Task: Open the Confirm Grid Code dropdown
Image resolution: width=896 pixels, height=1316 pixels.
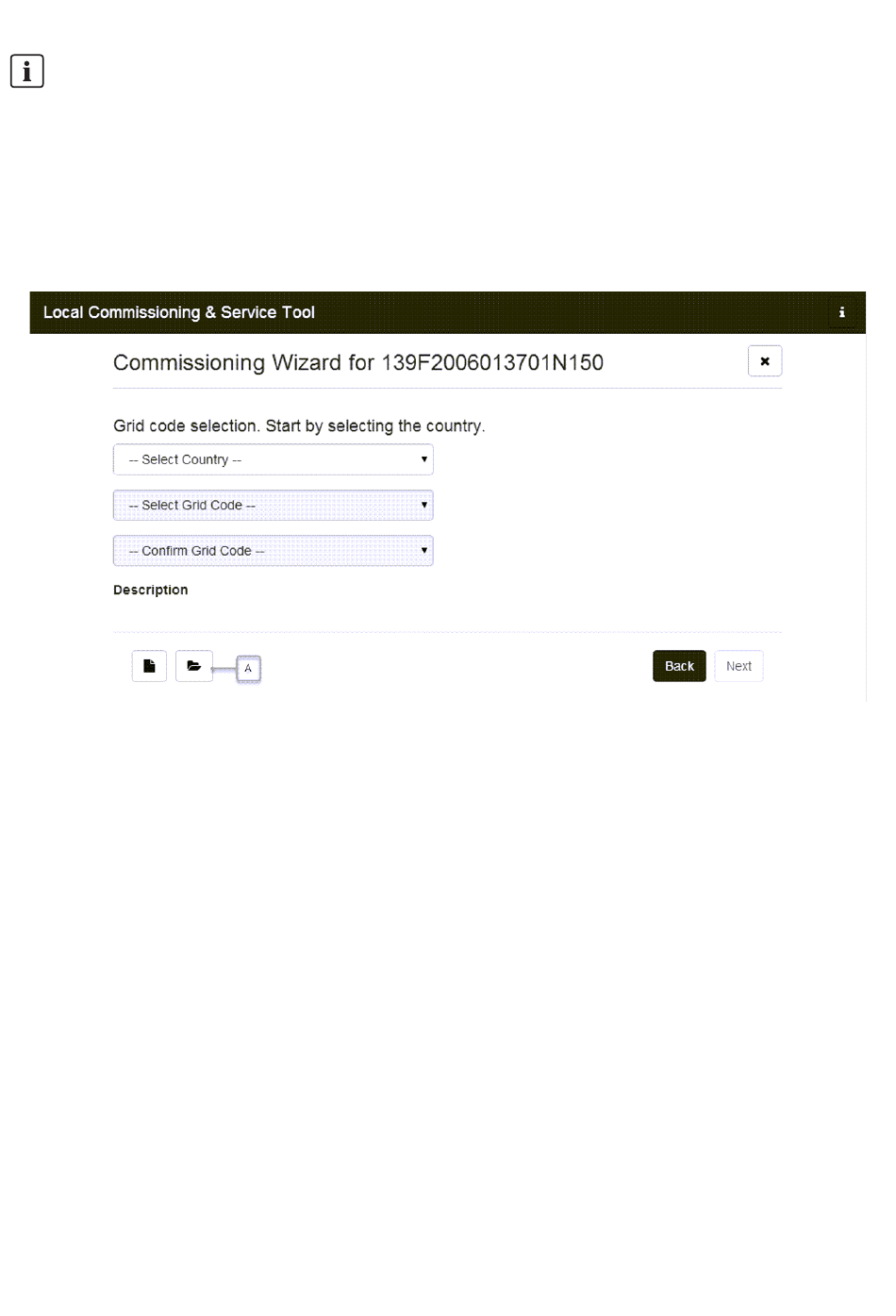Action: click(274, 551)
